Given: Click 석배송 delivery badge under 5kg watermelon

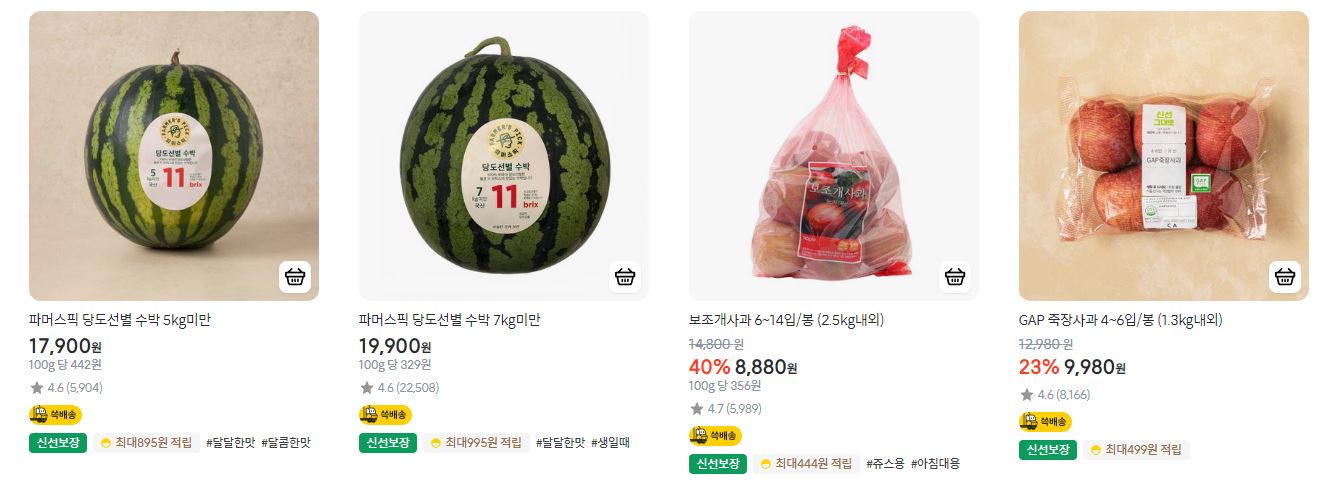Looking at the screenshot, I should click(x=55, y=414).
